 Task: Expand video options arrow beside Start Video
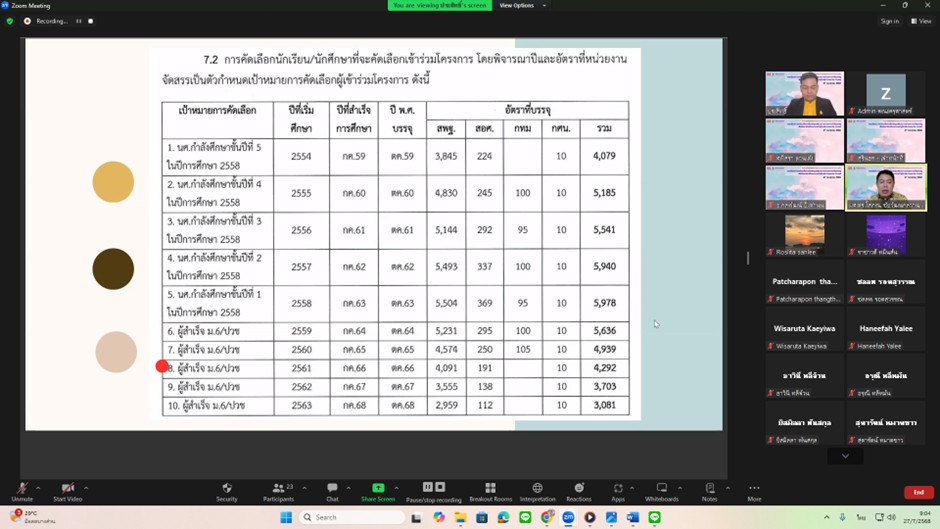click(x=86, y=488)
